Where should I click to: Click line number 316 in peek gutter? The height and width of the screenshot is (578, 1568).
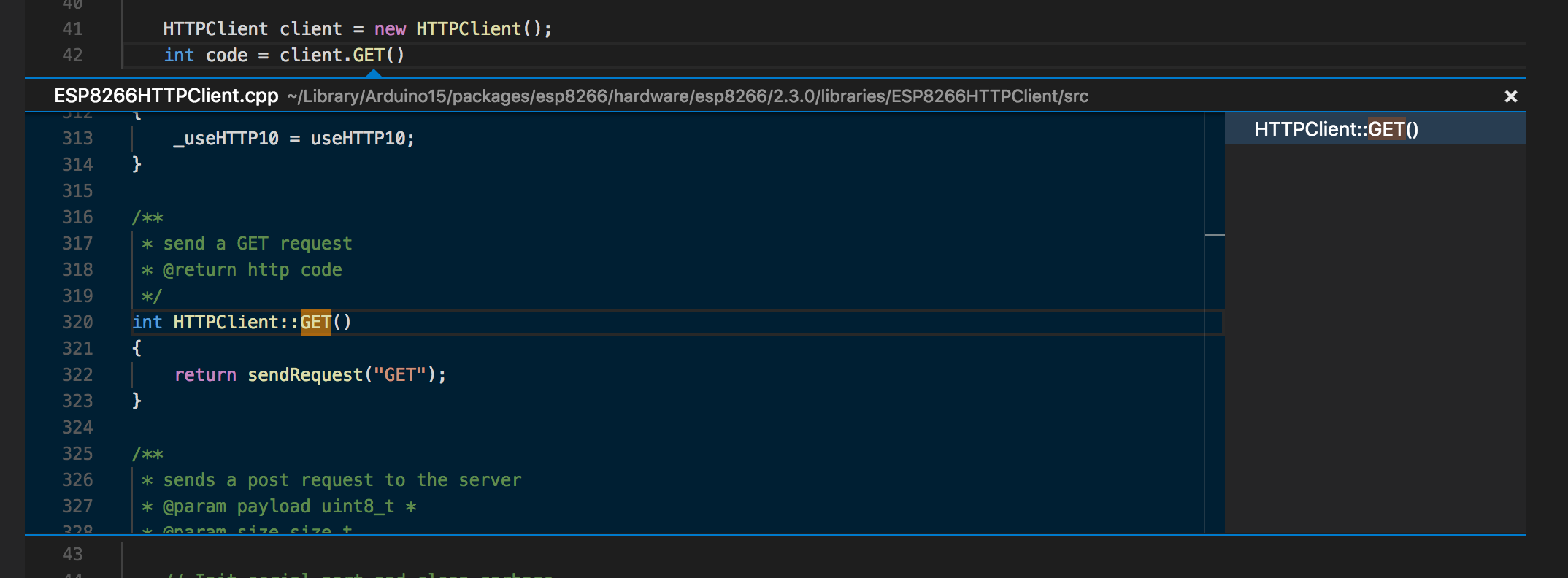[x=77, y=217]
